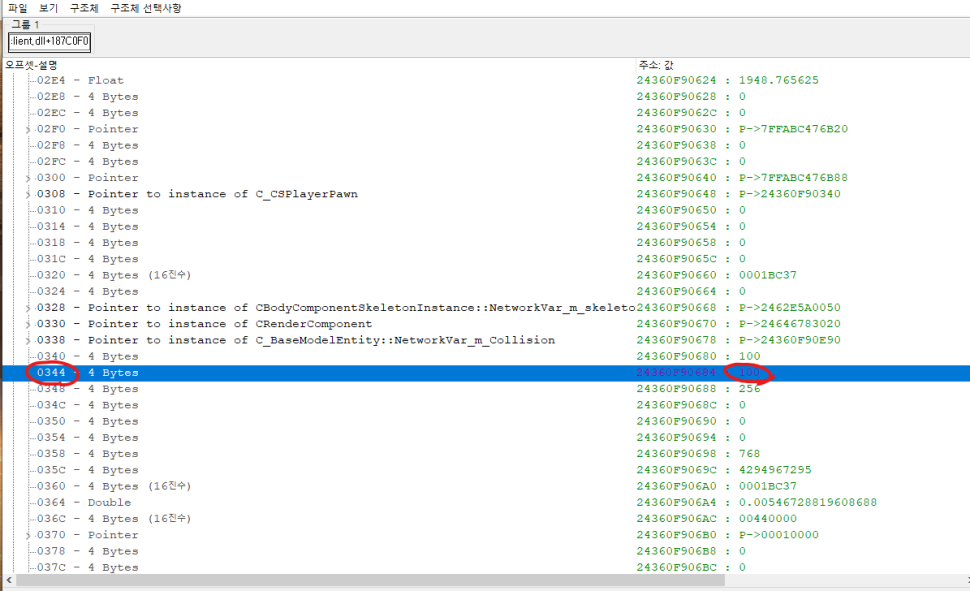Select the 0314 4 Bytes row
Screen dimensions: 970x591
tap(87, 226)
